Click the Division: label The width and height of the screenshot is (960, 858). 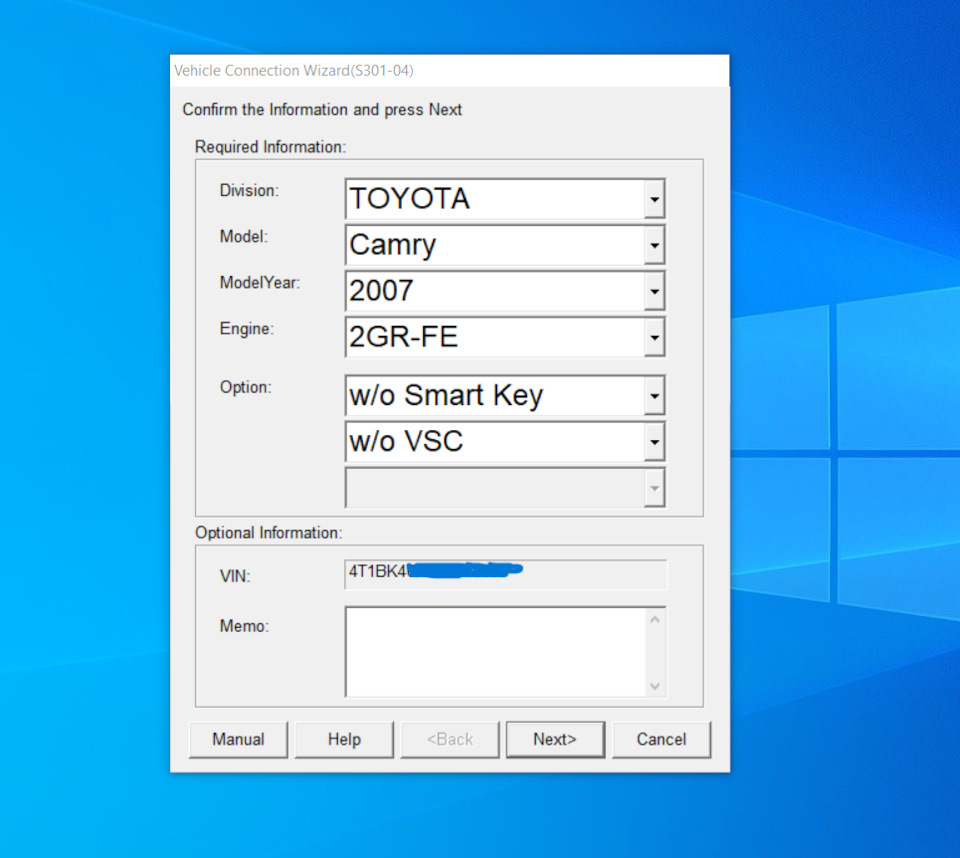tap(249, 190)
